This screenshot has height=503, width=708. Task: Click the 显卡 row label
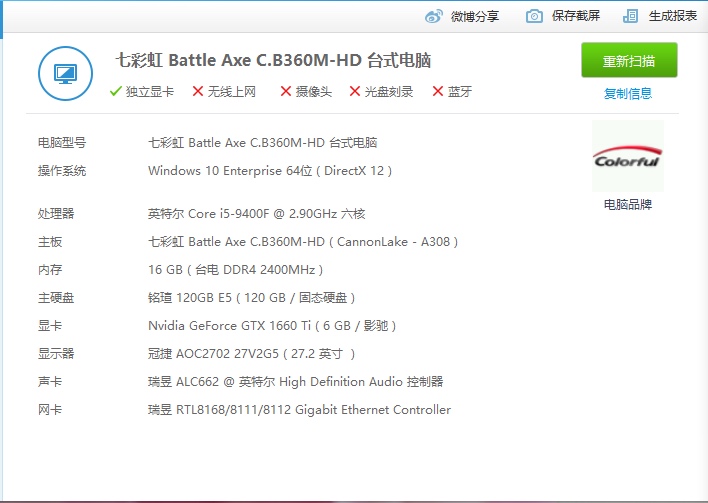(x=50, y=326)
